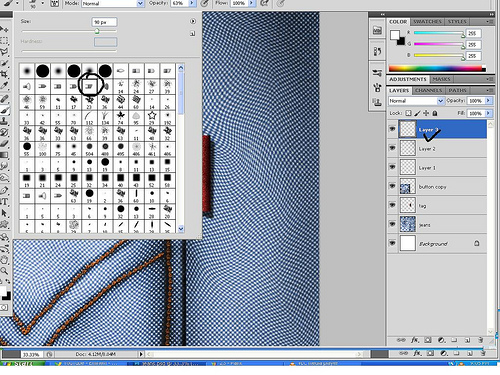Click the white foreground swatch in Color panel
This screenshot has height=375, width=500.
[395, 35]
